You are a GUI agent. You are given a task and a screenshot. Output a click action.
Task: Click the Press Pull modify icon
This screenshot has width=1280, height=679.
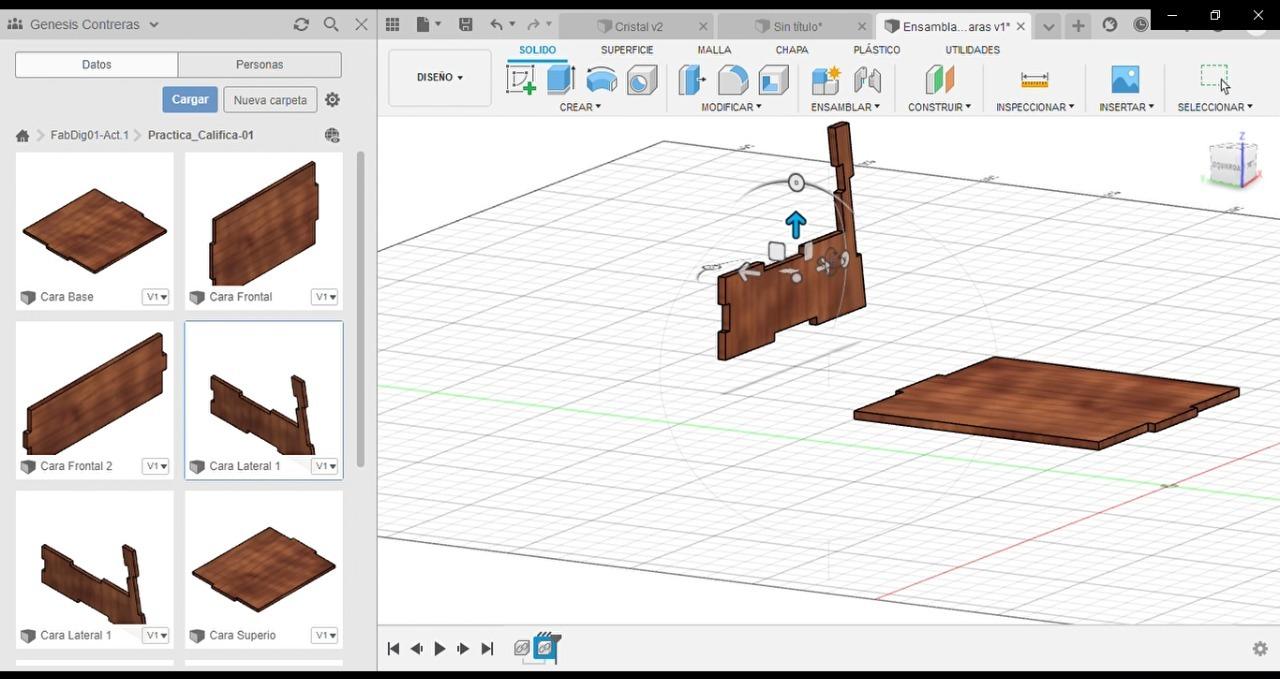click(692, 79)
